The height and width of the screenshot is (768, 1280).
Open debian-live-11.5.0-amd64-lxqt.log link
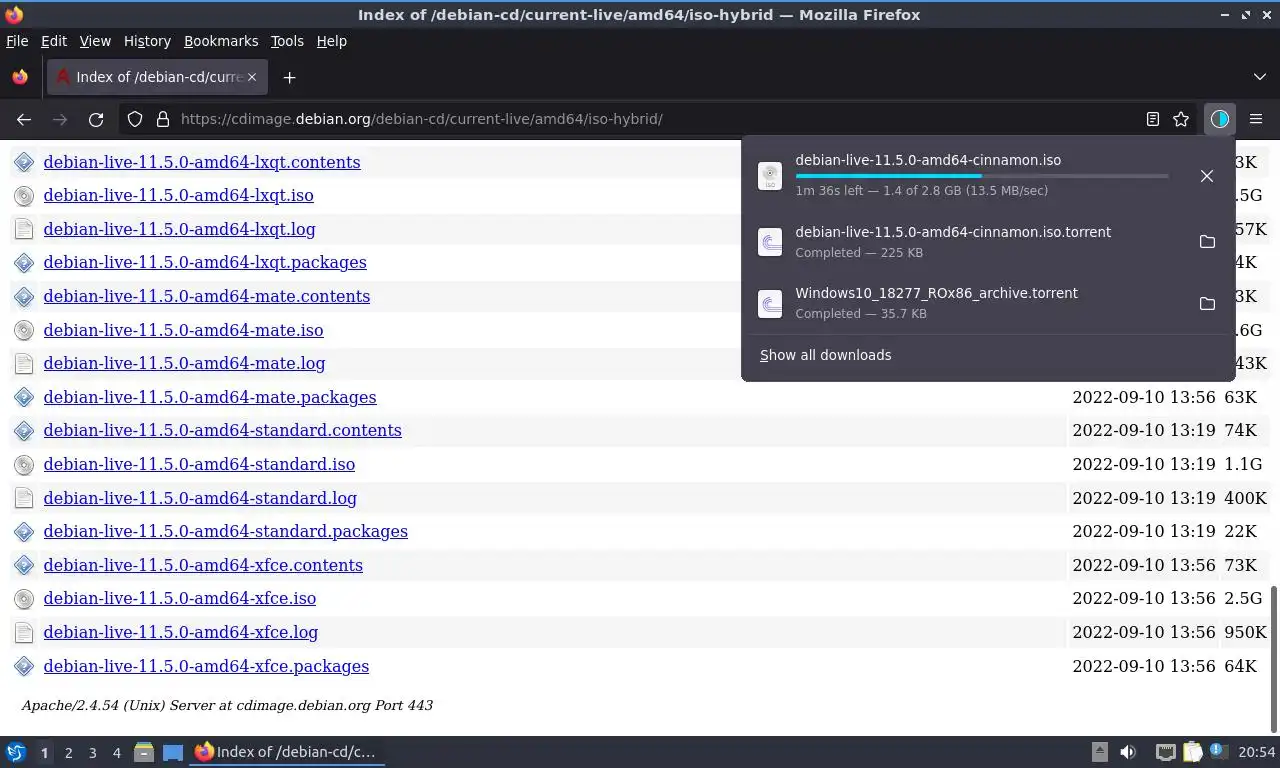tap(179, 229)
